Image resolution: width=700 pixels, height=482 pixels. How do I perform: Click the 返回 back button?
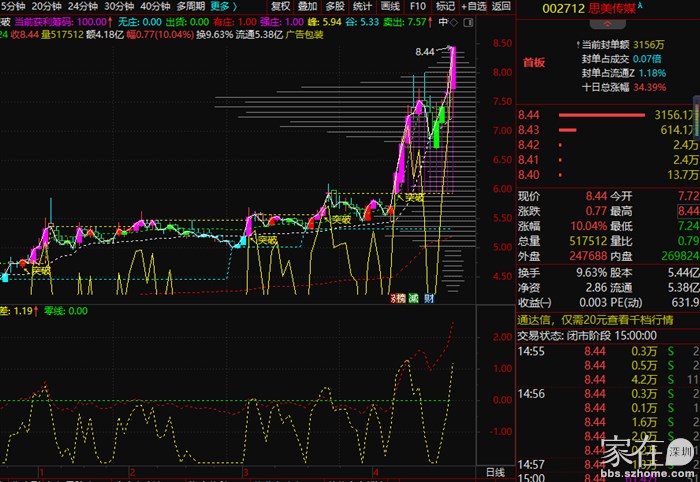point(501,6)
